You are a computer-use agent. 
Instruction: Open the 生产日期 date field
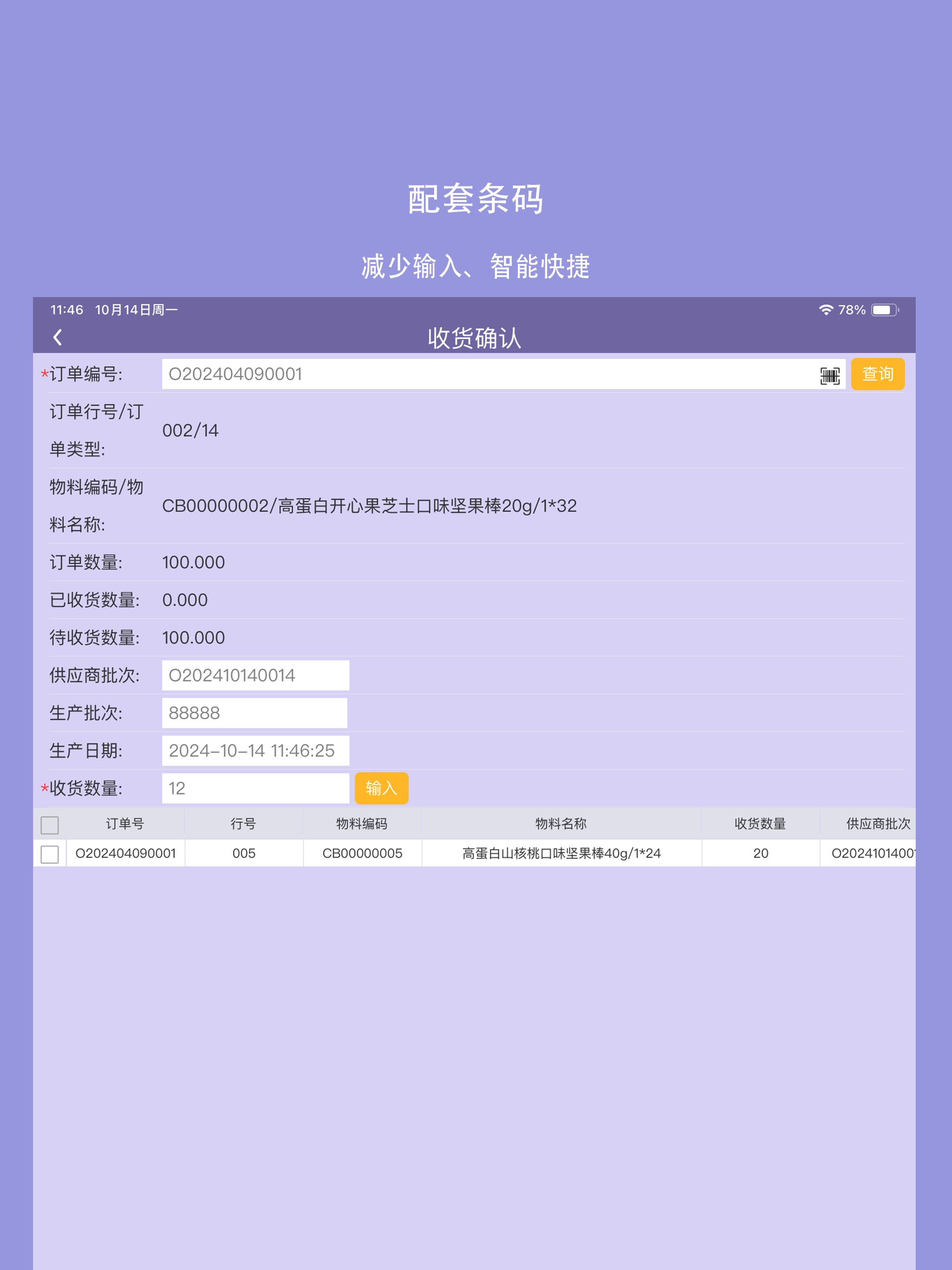point(256,750)
